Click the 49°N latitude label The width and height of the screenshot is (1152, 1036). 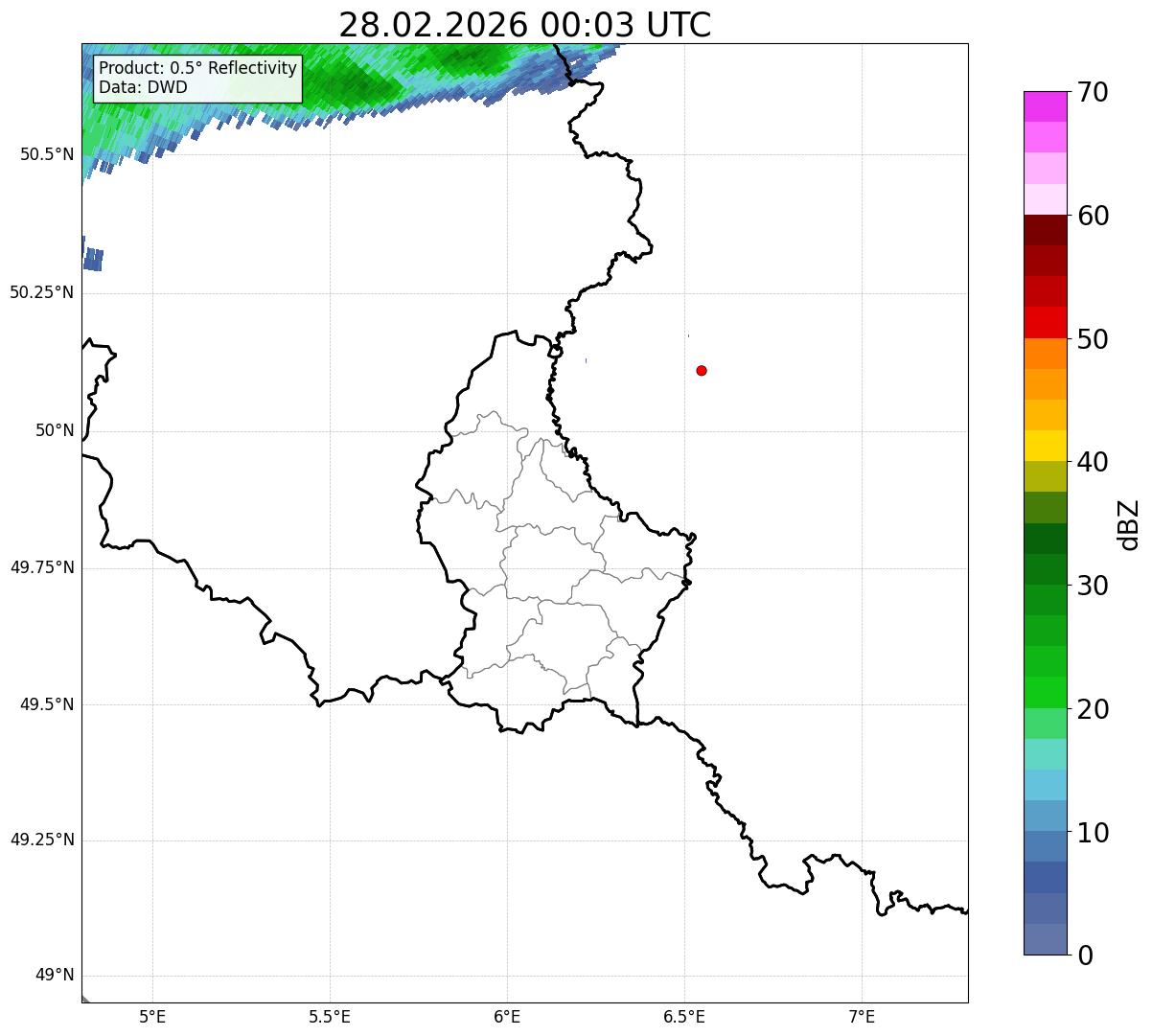tap(55, 976)
